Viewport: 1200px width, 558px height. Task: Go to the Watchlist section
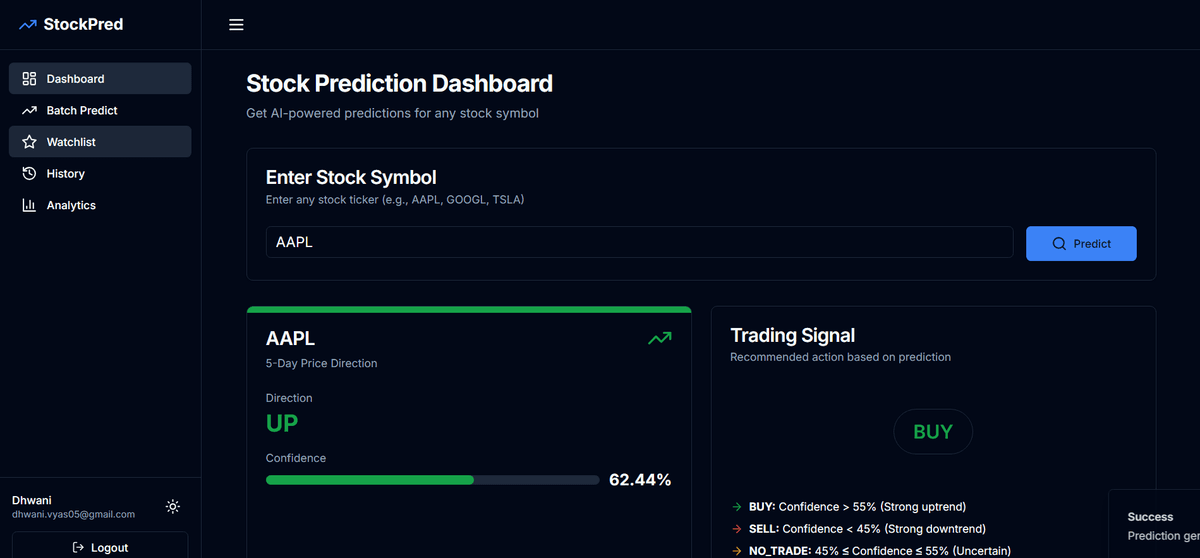tap(71, 142)
